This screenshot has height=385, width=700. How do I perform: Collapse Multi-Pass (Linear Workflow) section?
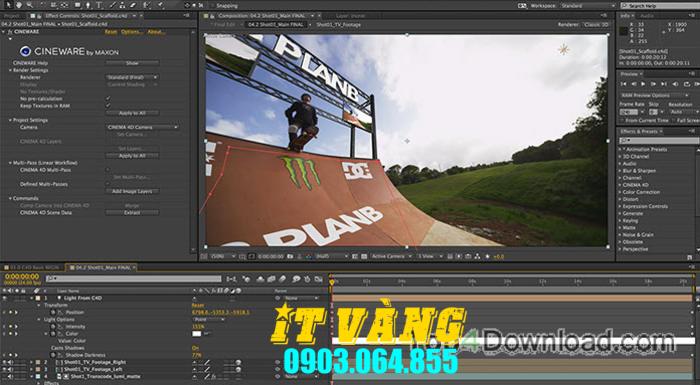pyautogui.click(x=10, y=163)
